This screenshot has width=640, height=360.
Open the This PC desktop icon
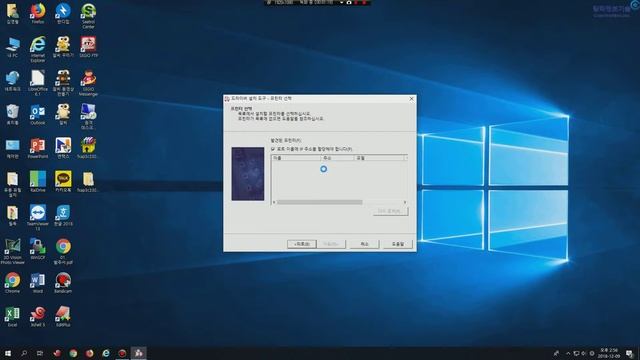[12, 47]
